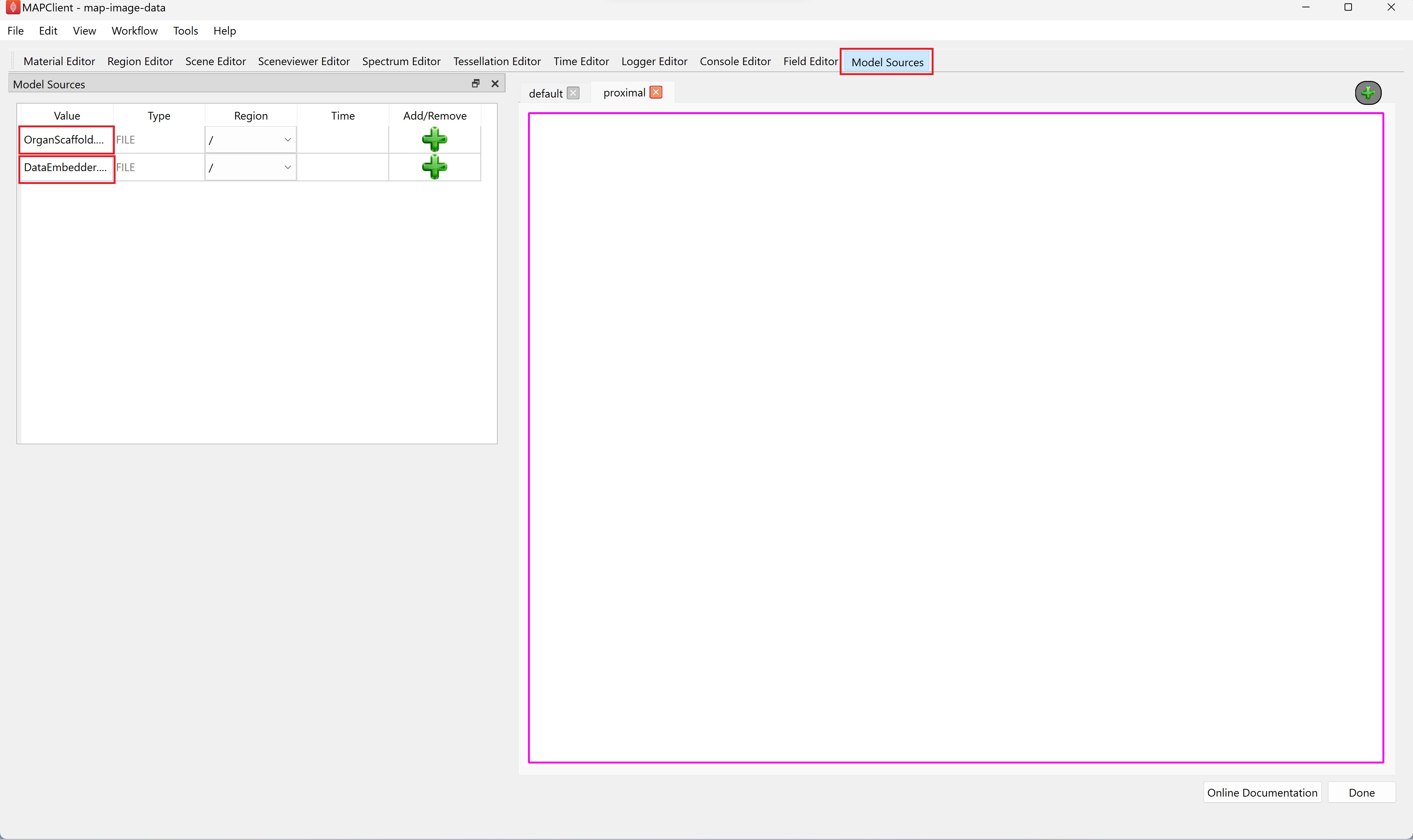
Task: Open the Tools menu
Action: (185, 31)
